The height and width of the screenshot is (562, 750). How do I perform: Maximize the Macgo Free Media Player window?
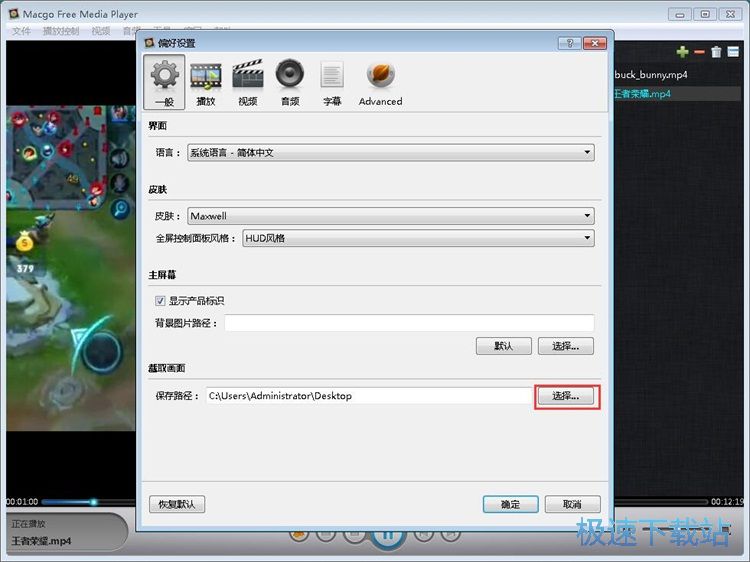[x=705, y=14]
